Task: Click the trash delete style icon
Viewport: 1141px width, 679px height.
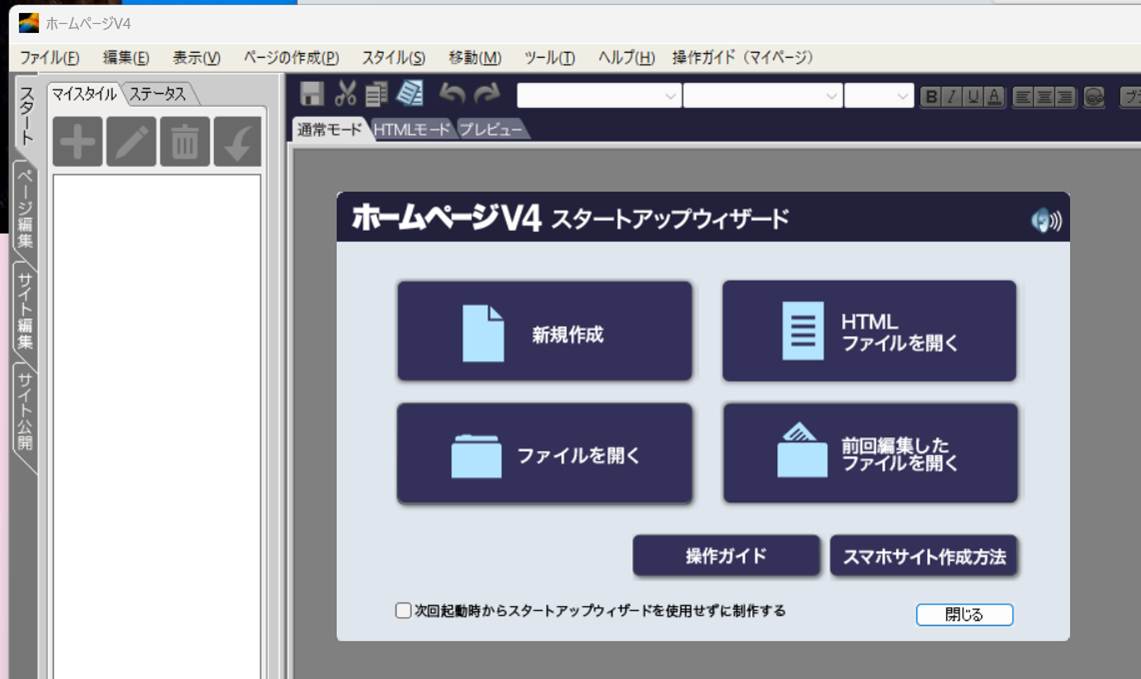Action: pyautogui.click(x=185, y=141)
